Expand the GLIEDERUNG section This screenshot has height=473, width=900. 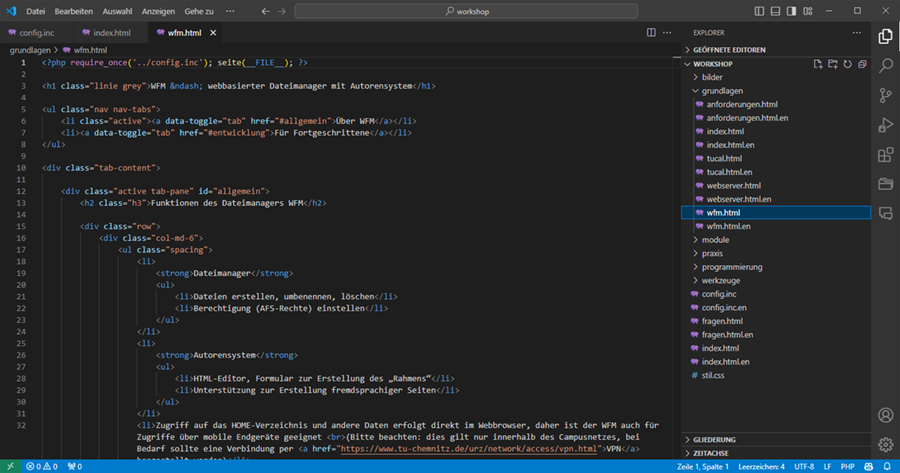(x=714, y=439)
